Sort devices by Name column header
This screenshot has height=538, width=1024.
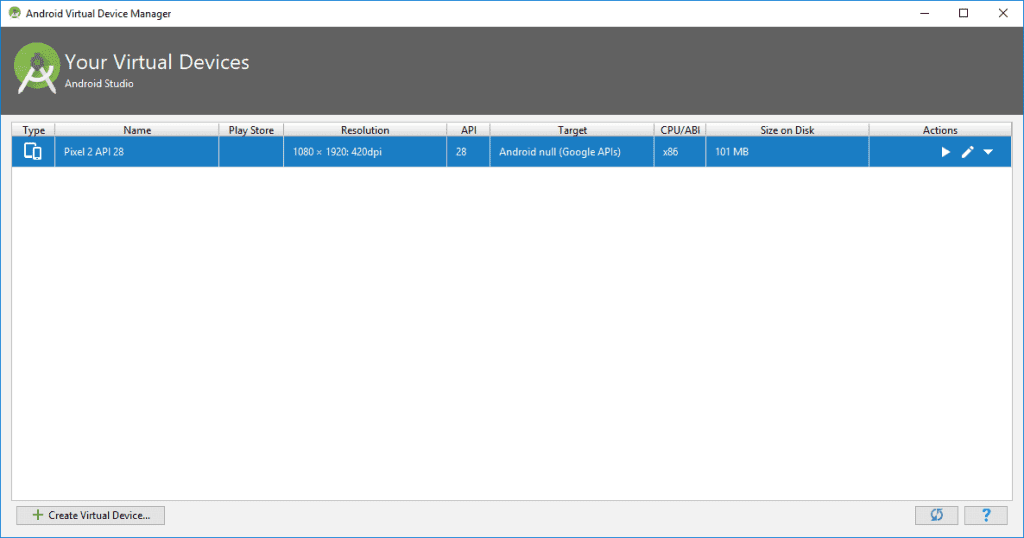click(x=137, y=130)
